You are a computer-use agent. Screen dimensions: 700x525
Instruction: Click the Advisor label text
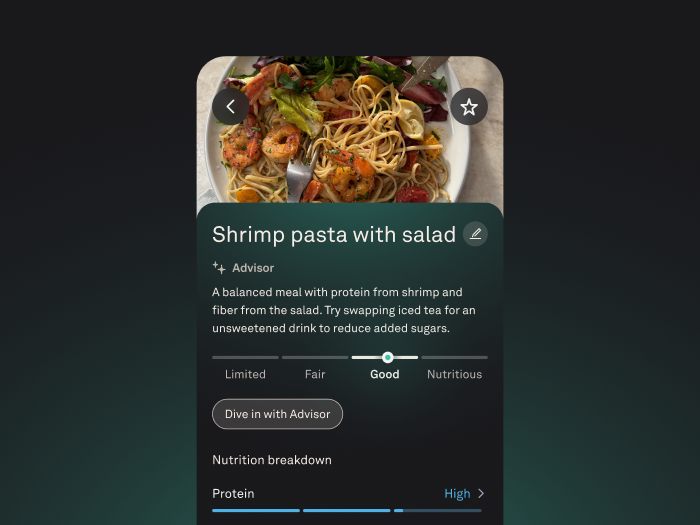[x=253, y=268]
